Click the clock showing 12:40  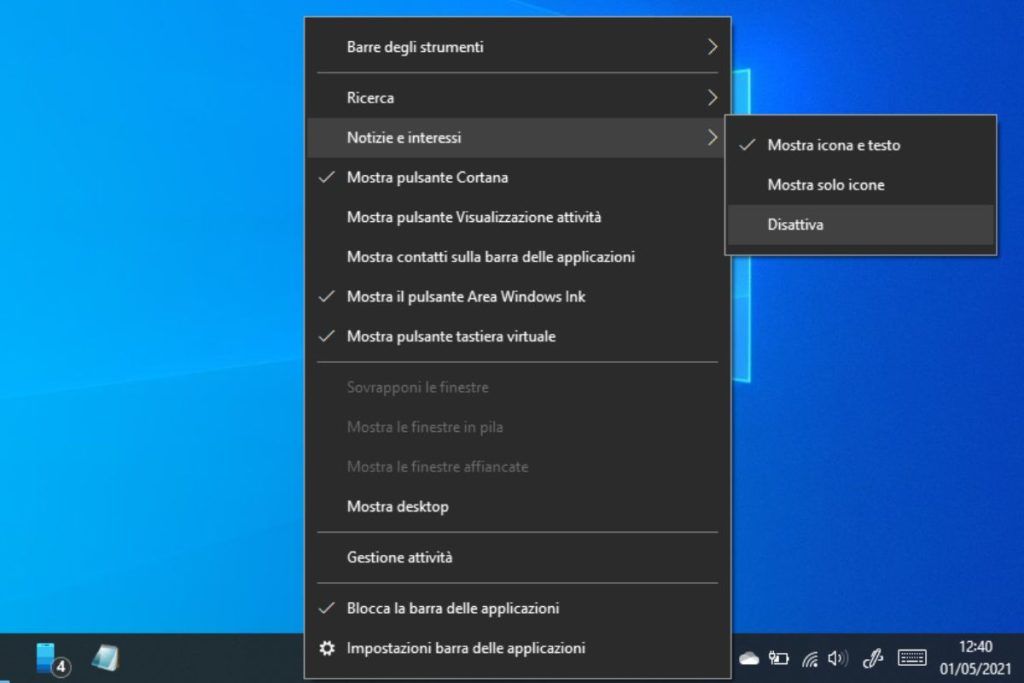coord(974,657)
